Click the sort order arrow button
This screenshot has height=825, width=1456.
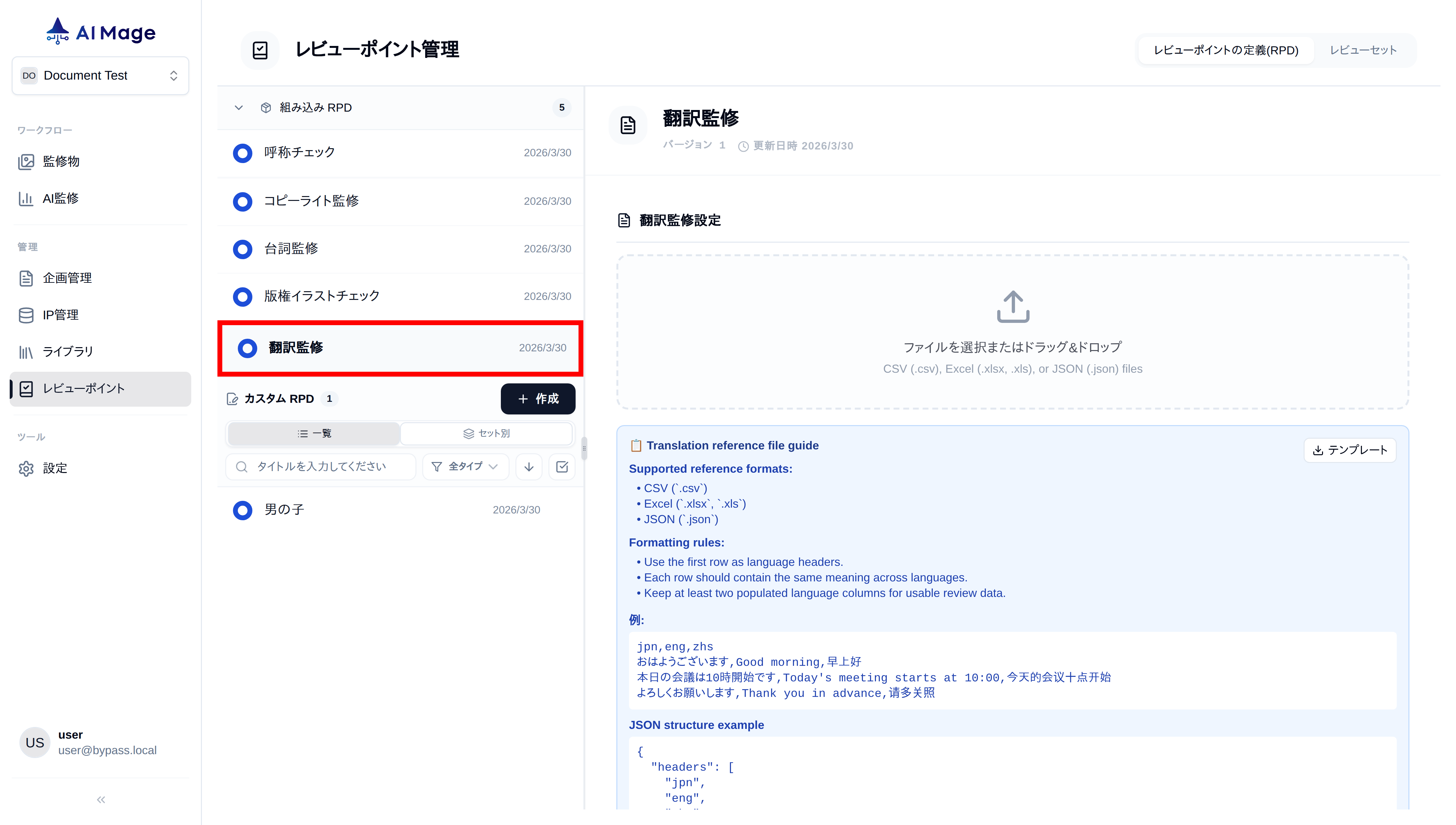[529, 466]
